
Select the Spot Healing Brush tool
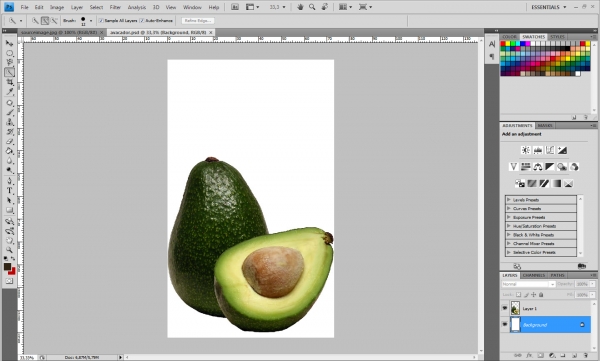(x=9, y=103)
